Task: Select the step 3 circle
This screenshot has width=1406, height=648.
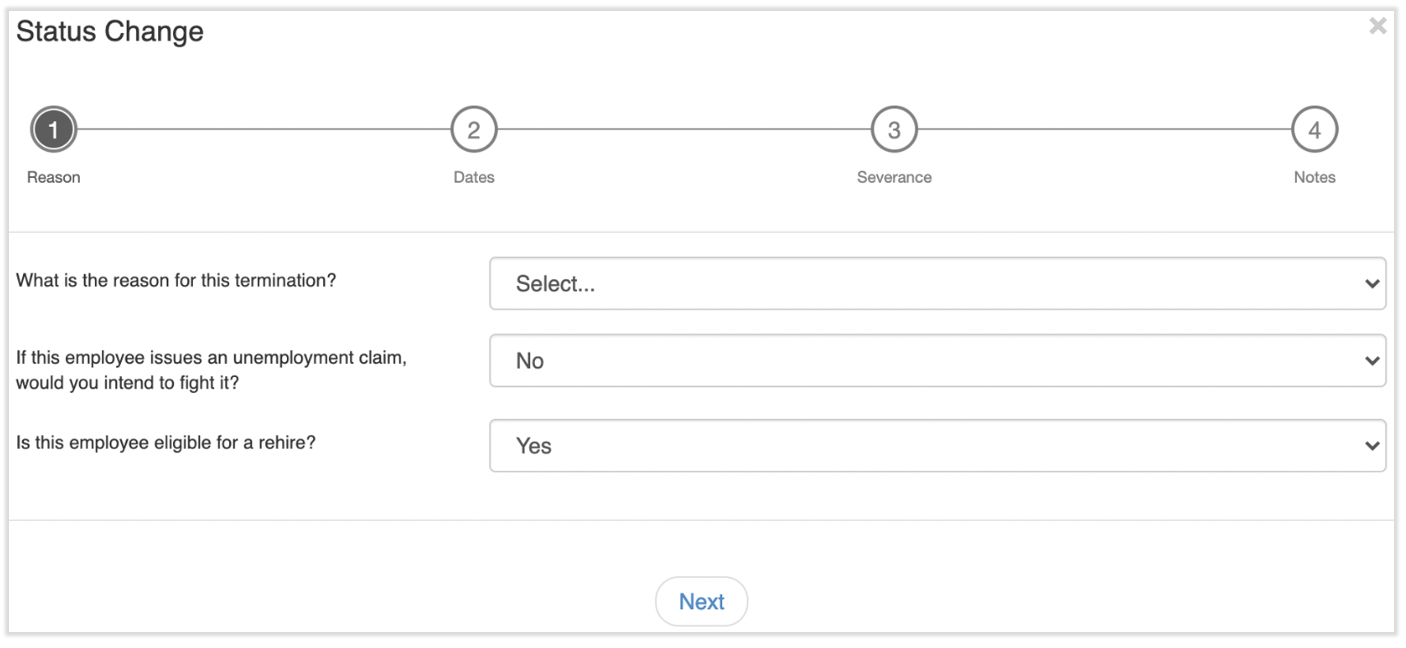Action: pyautogui.click(x=894, y=130)
